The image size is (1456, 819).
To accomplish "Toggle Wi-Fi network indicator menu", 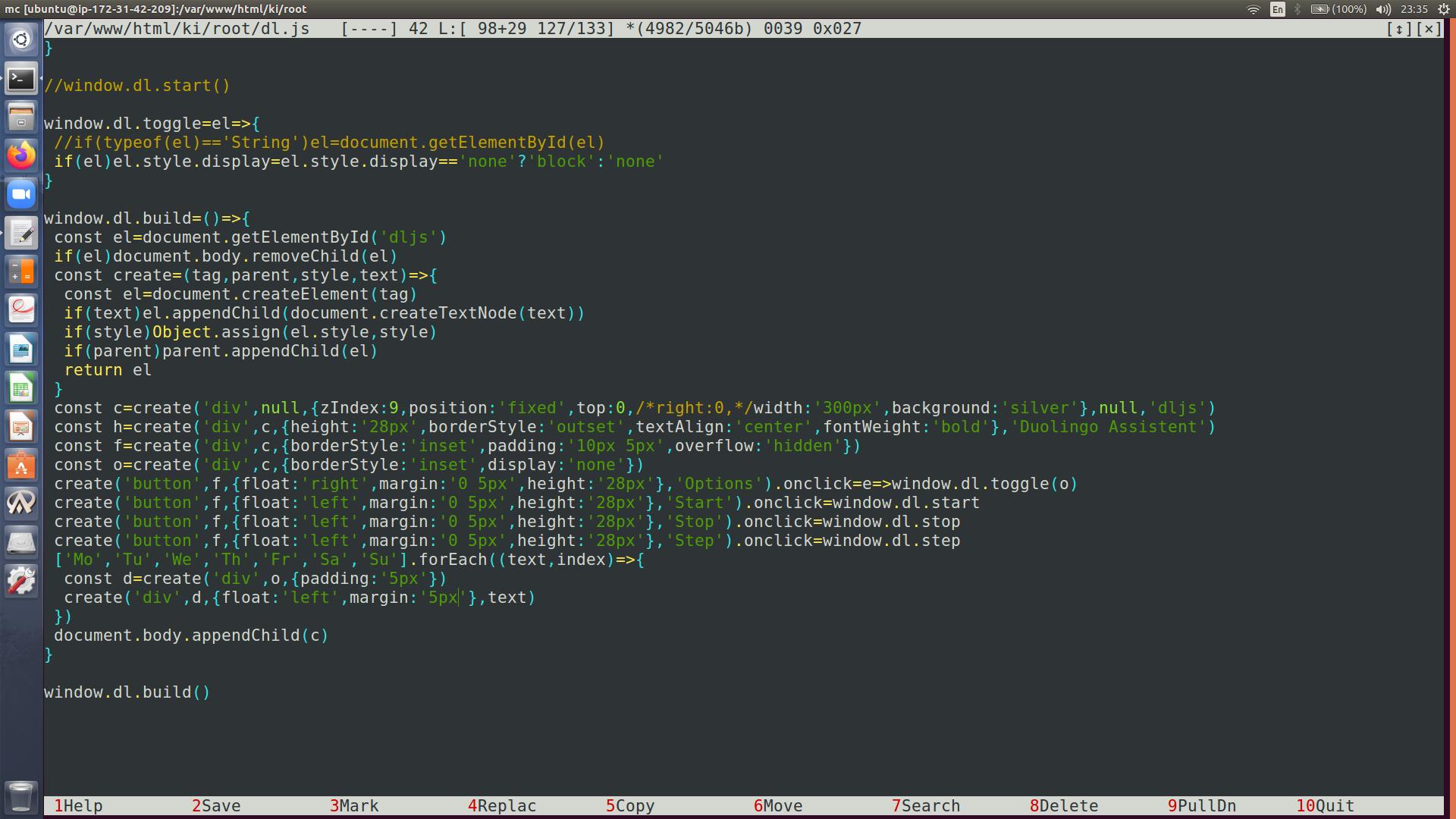I will click(x=1253, y=9).
